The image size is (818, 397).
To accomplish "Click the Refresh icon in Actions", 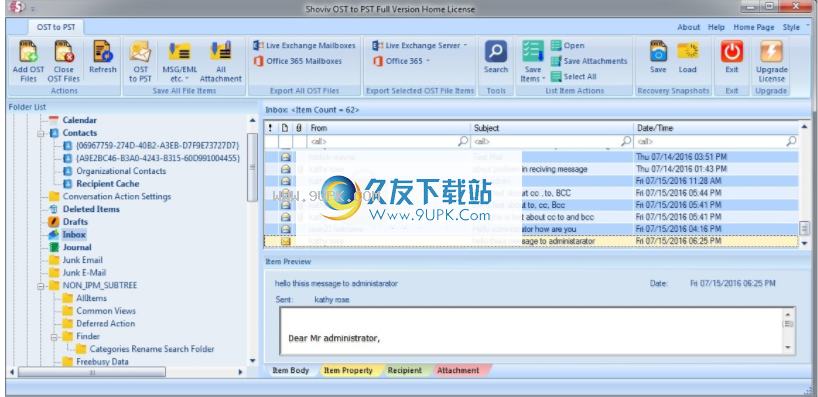I will coord(103,52).
